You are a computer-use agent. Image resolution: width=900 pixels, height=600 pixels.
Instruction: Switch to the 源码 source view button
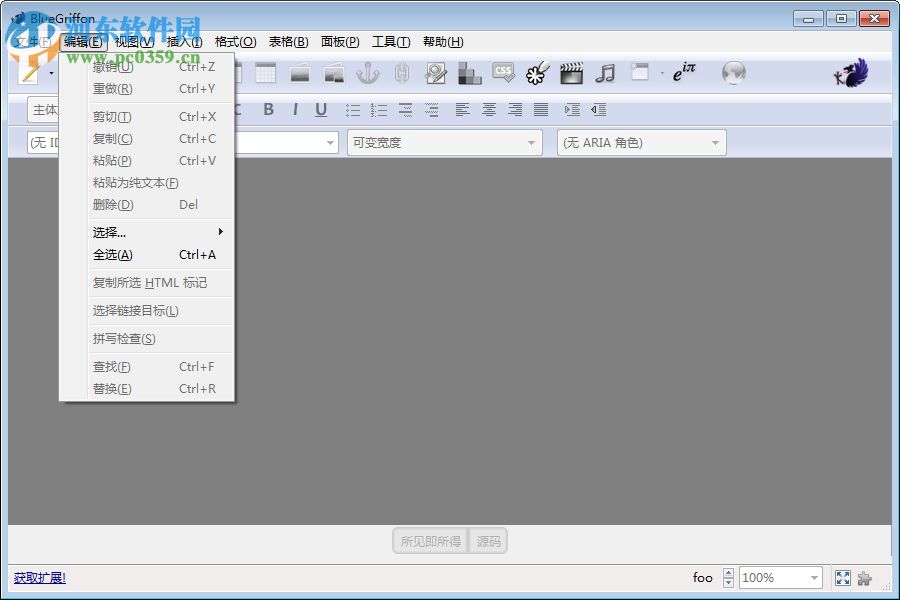488,541
